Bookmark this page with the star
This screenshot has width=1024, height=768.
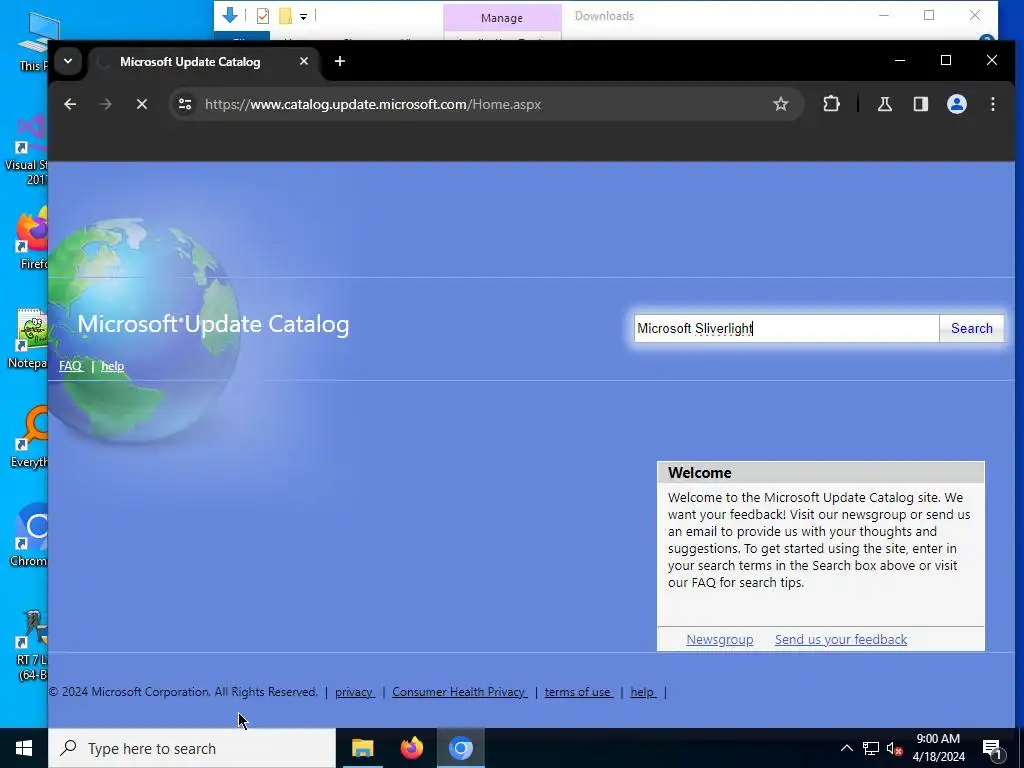[x=780, y=104]
